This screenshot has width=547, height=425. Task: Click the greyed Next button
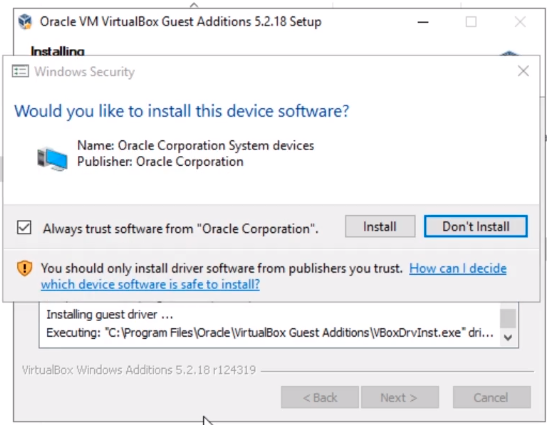click(x=400, y=397)
